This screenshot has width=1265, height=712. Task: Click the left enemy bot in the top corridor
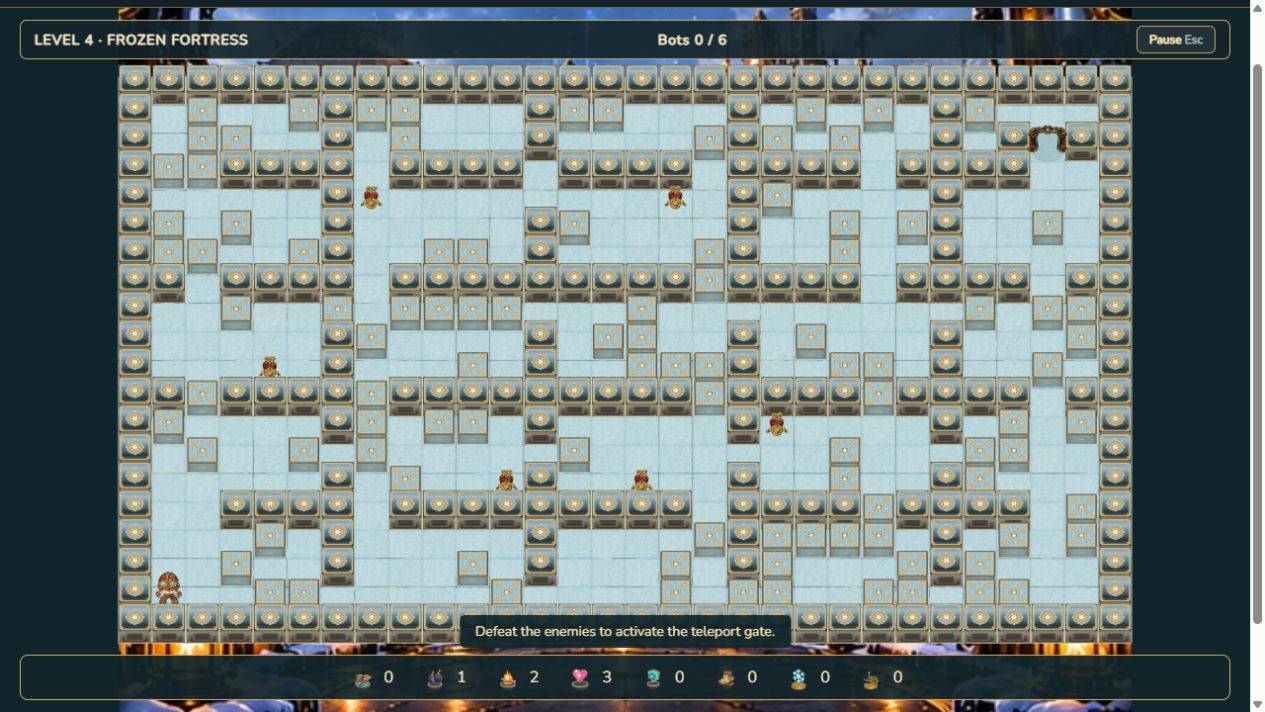[x=371, y=197]
